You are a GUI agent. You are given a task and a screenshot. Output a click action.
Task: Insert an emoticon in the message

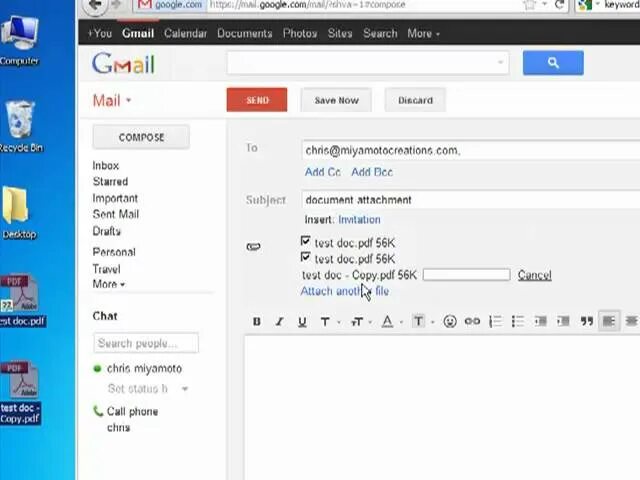point(450,322)
